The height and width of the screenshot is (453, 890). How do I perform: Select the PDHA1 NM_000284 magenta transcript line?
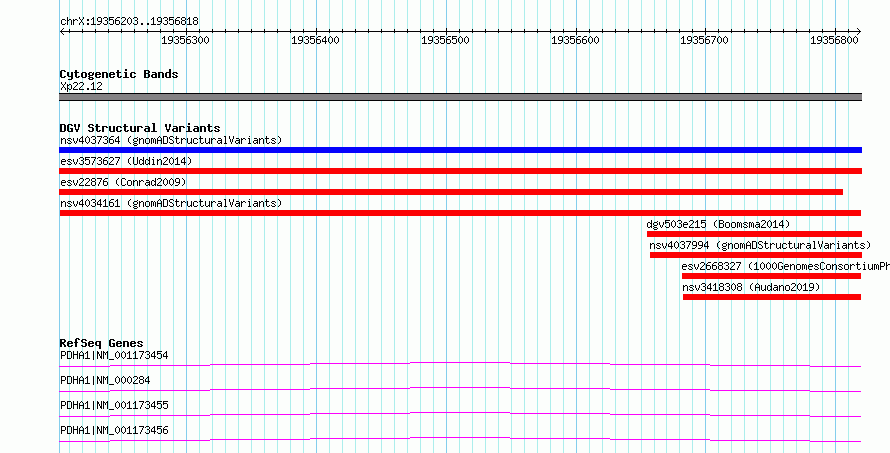460,389
